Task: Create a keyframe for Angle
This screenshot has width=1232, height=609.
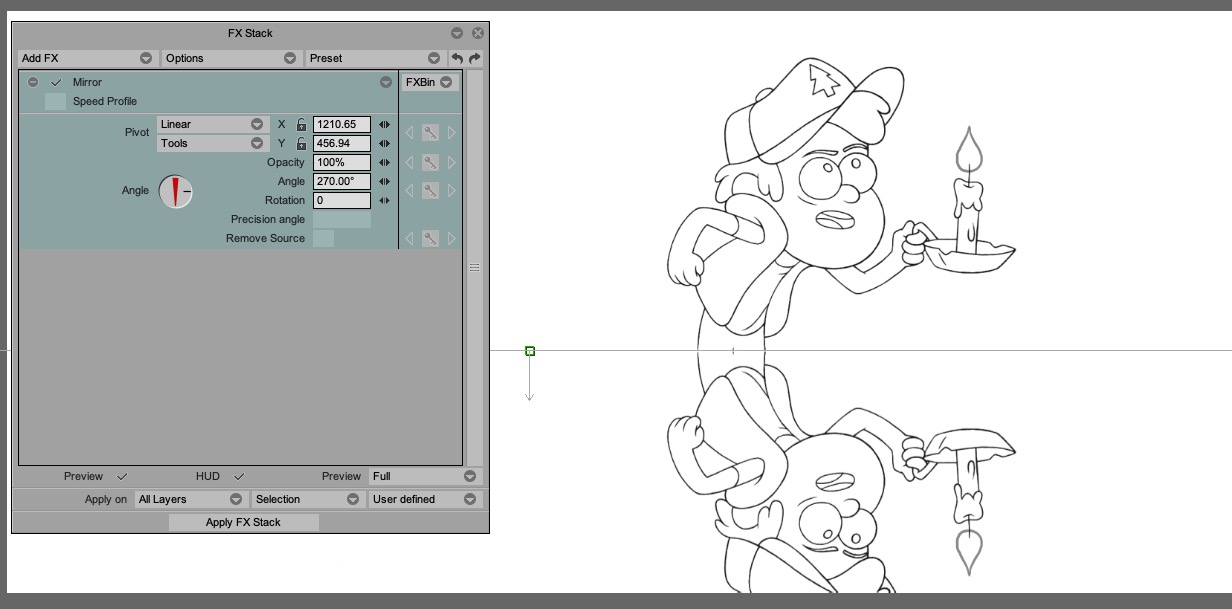Action: 430,190
